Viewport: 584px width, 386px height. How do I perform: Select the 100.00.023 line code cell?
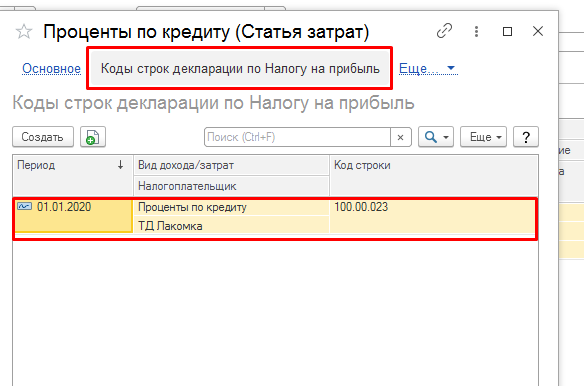434,216
